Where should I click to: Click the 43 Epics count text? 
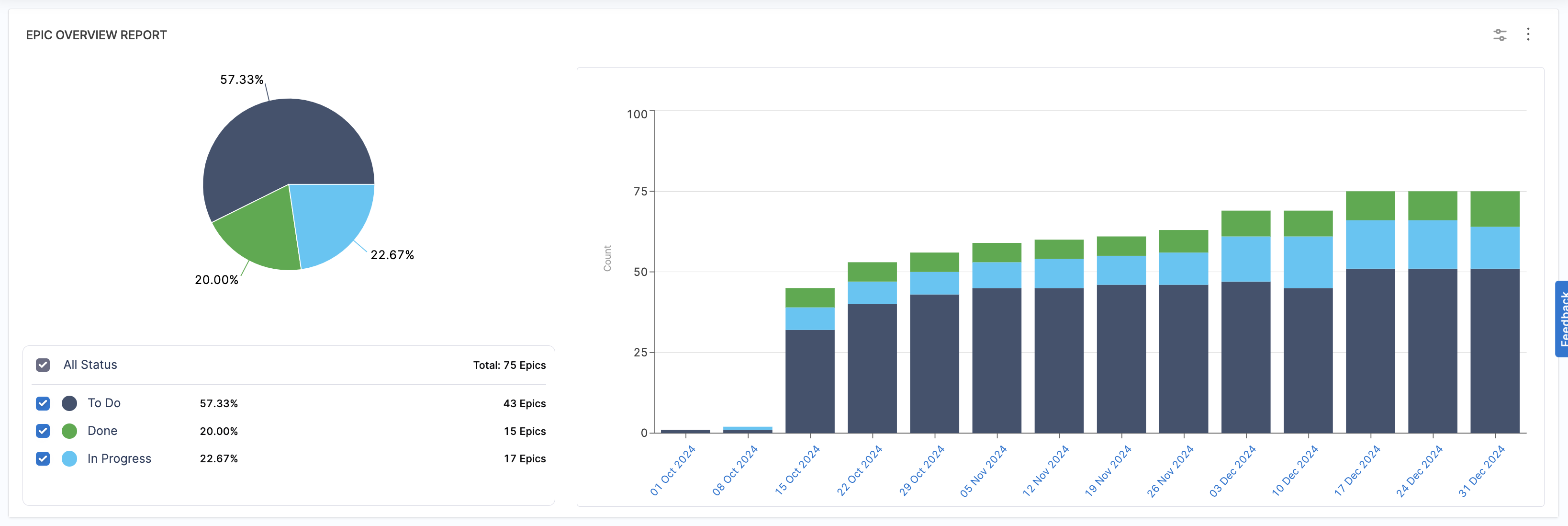coord(524,403)
